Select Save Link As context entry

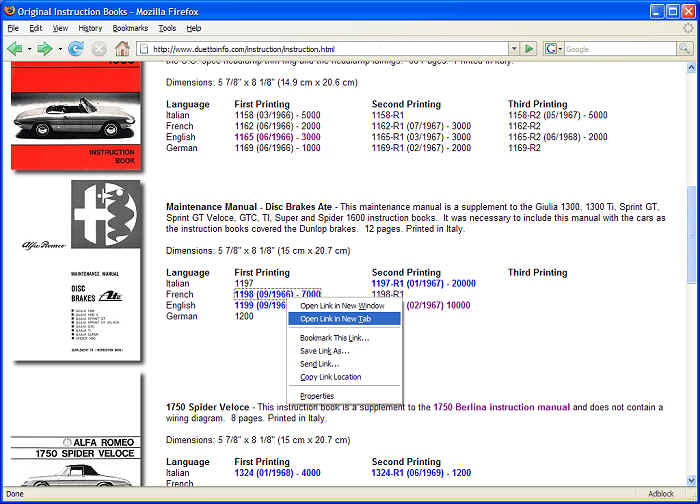coord(344,351)
